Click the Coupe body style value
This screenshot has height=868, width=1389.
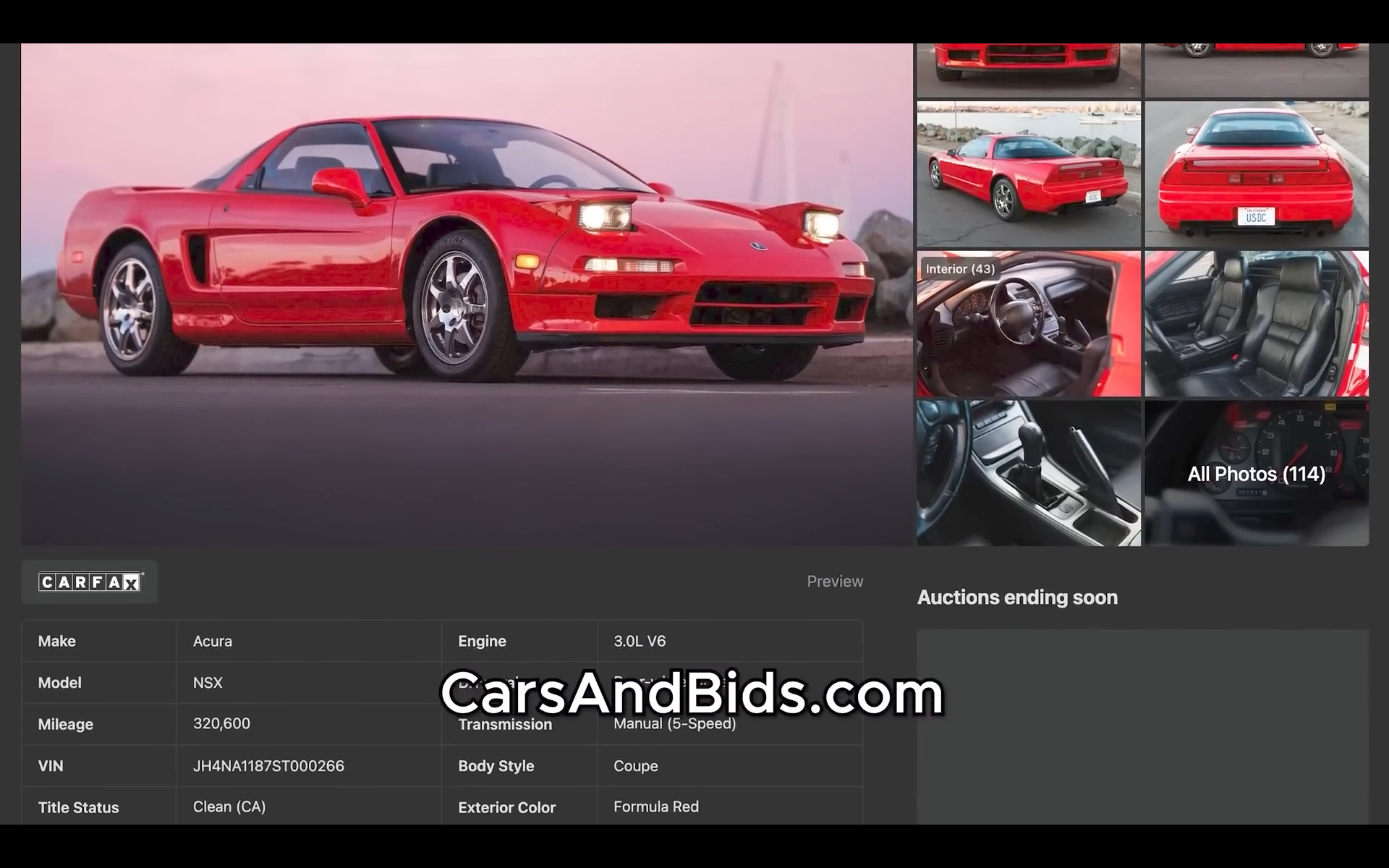(x=635, y=766)
